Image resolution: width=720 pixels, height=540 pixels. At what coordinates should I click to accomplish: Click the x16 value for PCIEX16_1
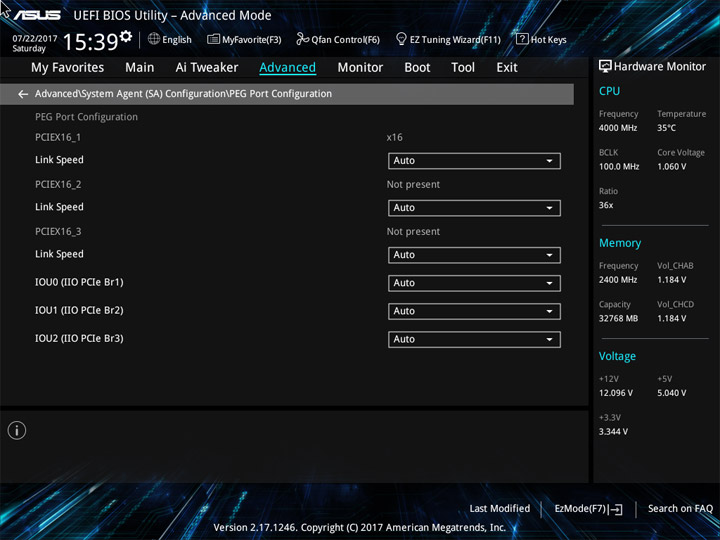(394, 137)
